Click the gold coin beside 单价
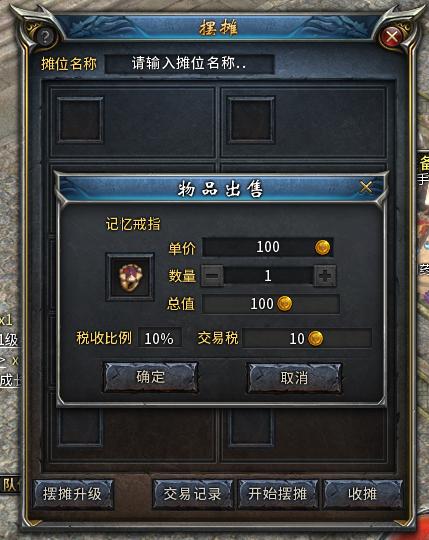Screen dimensions: 429x540 (323, 247)
